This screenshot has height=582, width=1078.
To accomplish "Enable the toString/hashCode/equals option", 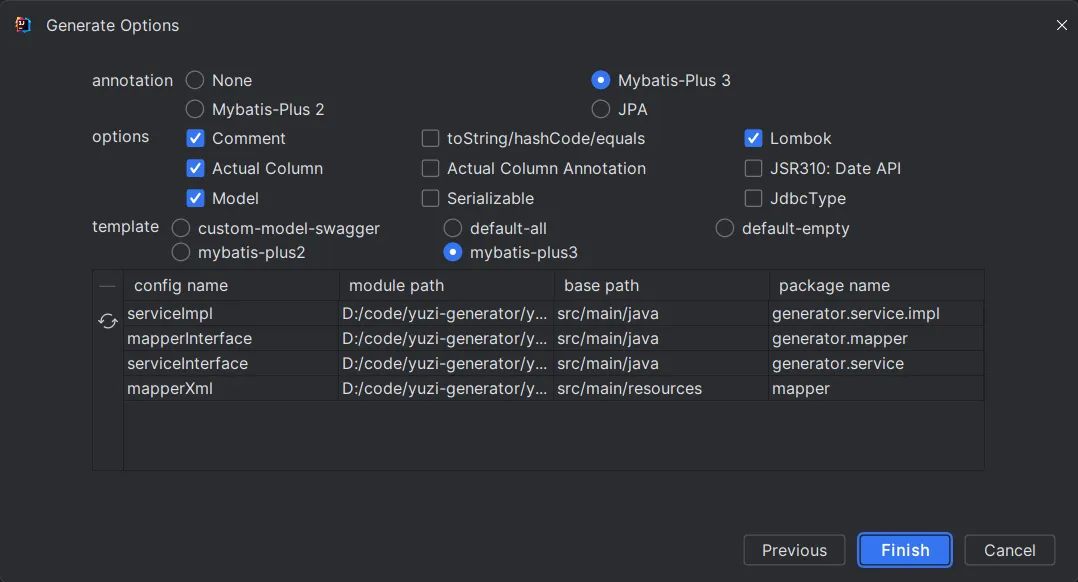I will click(x=430, y=139).
